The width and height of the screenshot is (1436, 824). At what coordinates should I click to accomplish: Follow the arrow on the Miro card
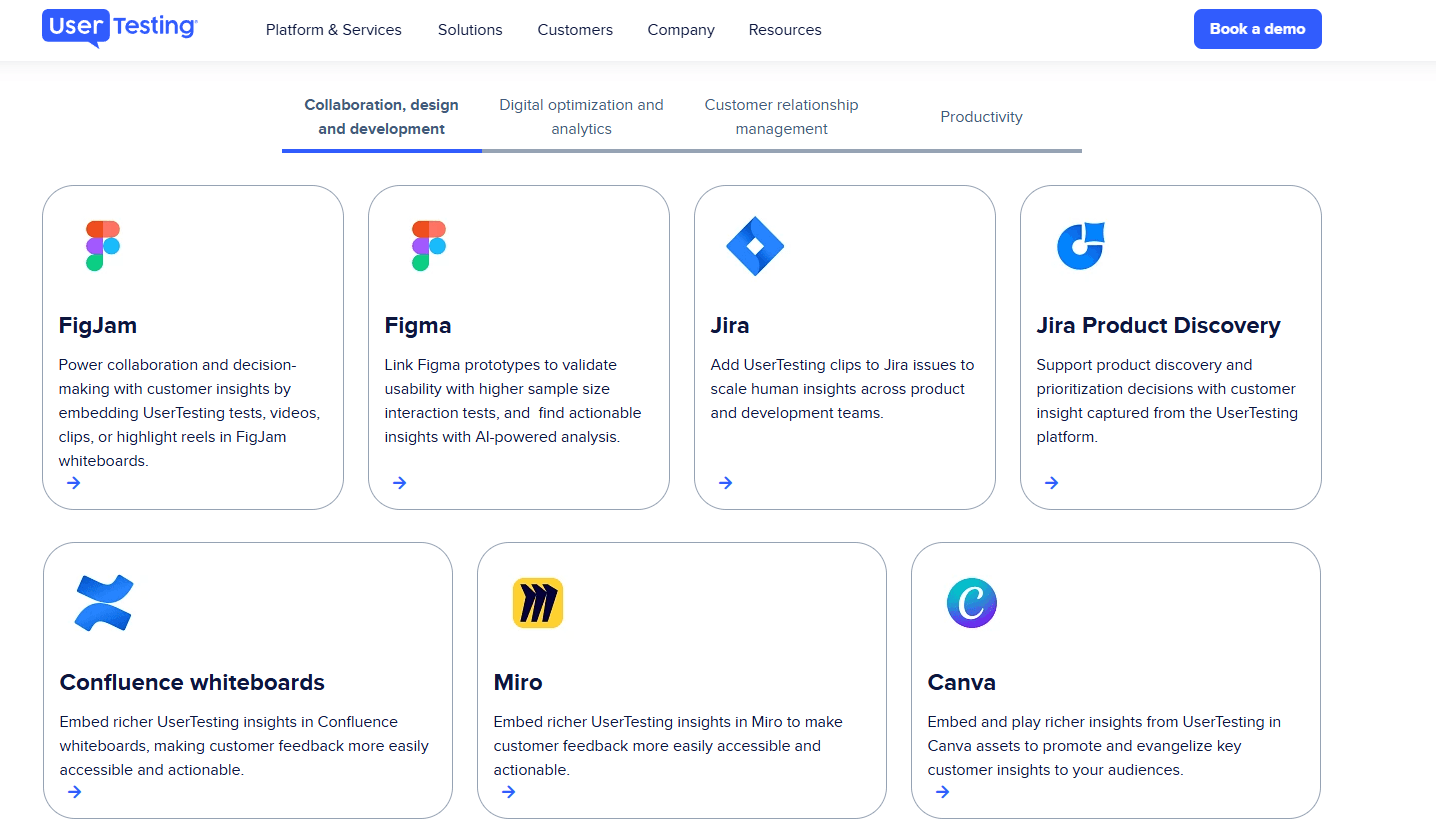[x=509, y=792]
